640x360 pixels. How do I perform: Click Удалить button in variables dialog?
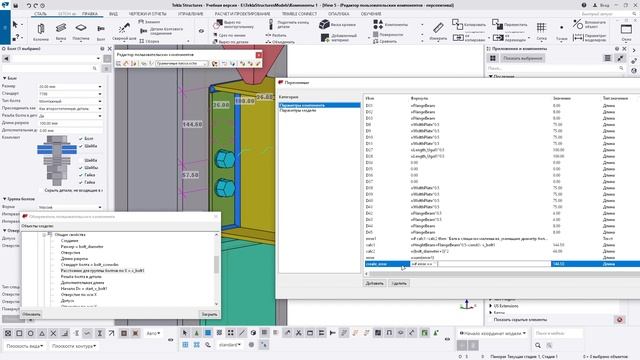(399, 283)
